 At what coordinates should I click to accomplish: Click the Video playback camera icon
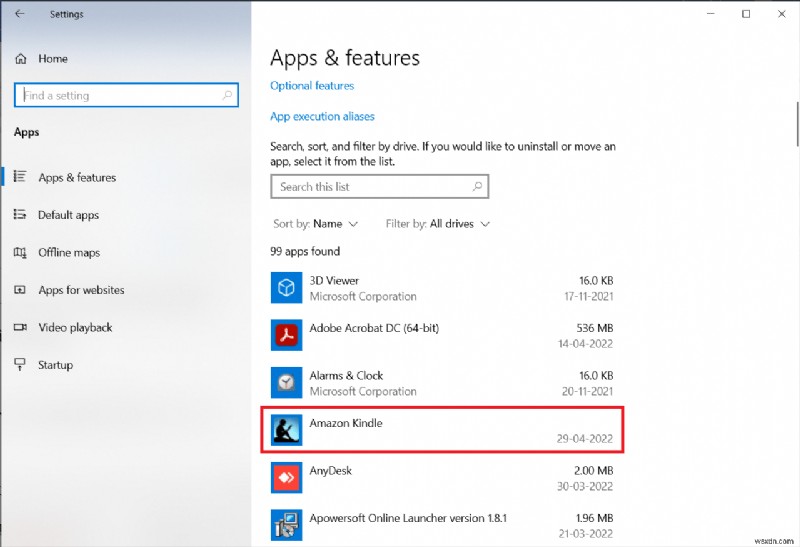click(x=20, y=327)
